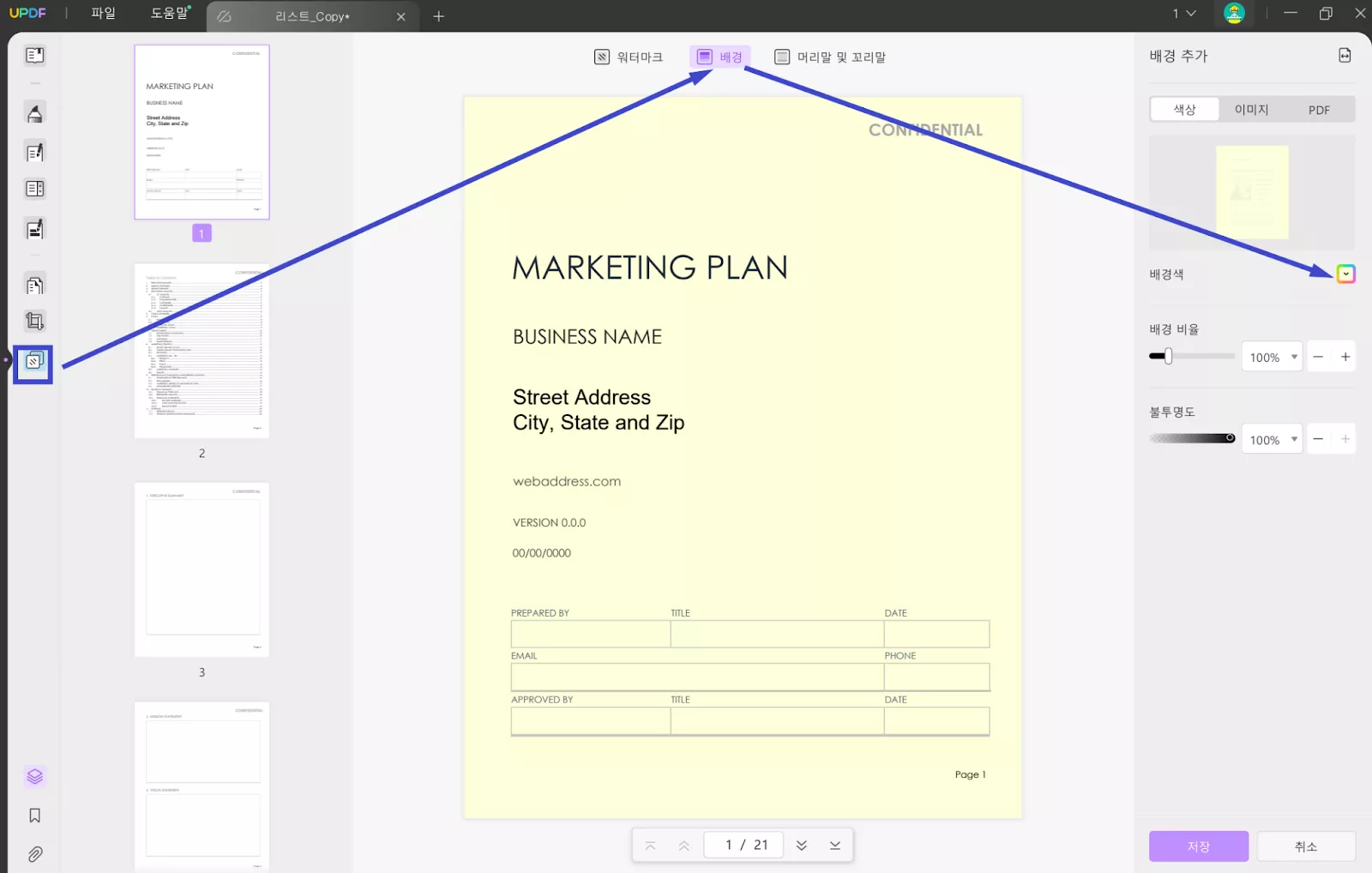
Task: Open the Page Tools (watermark/background) icon
Action: tap(33, 364)
